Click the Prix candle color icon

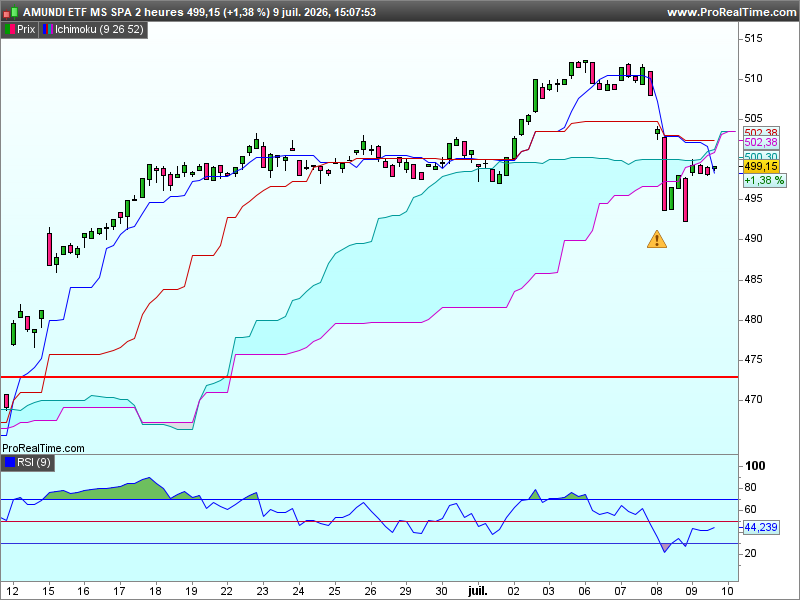(9, 30)
